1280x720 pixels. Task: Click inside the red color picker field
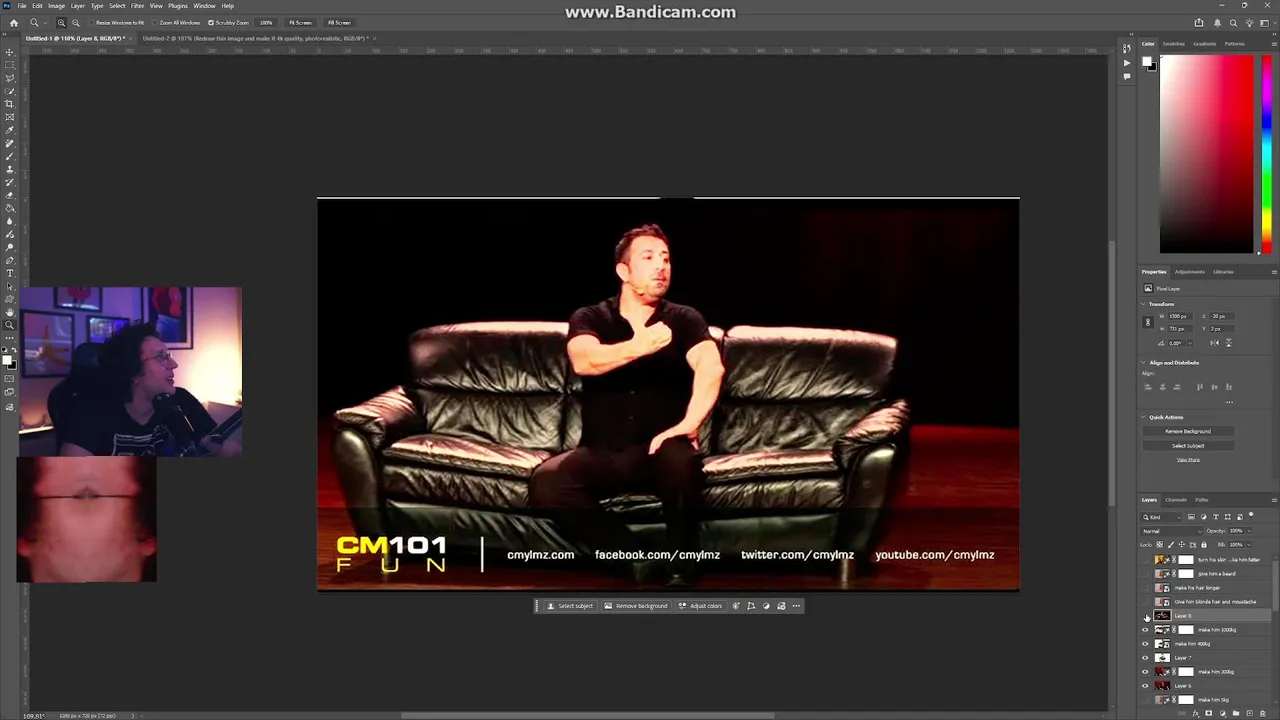click(1206, 153)
